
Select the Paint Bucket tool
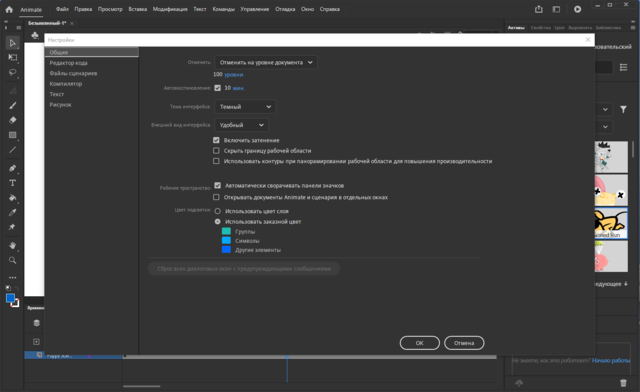pyautogui.click(x=13, y=198)
